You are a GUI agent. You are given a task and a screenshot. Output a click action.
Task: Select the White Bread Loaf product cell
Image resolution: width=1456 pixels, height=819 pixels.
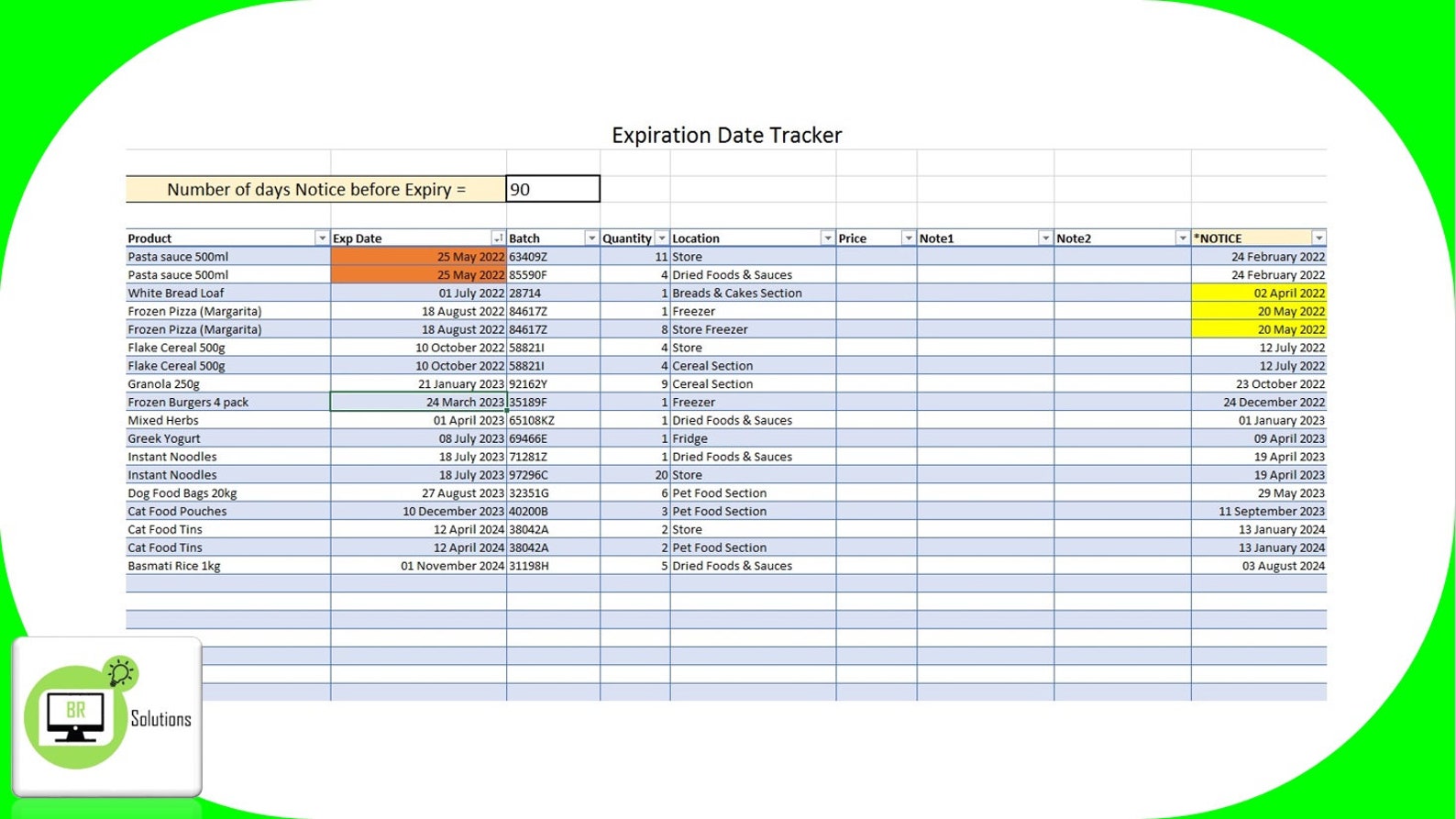pos(228,293)
